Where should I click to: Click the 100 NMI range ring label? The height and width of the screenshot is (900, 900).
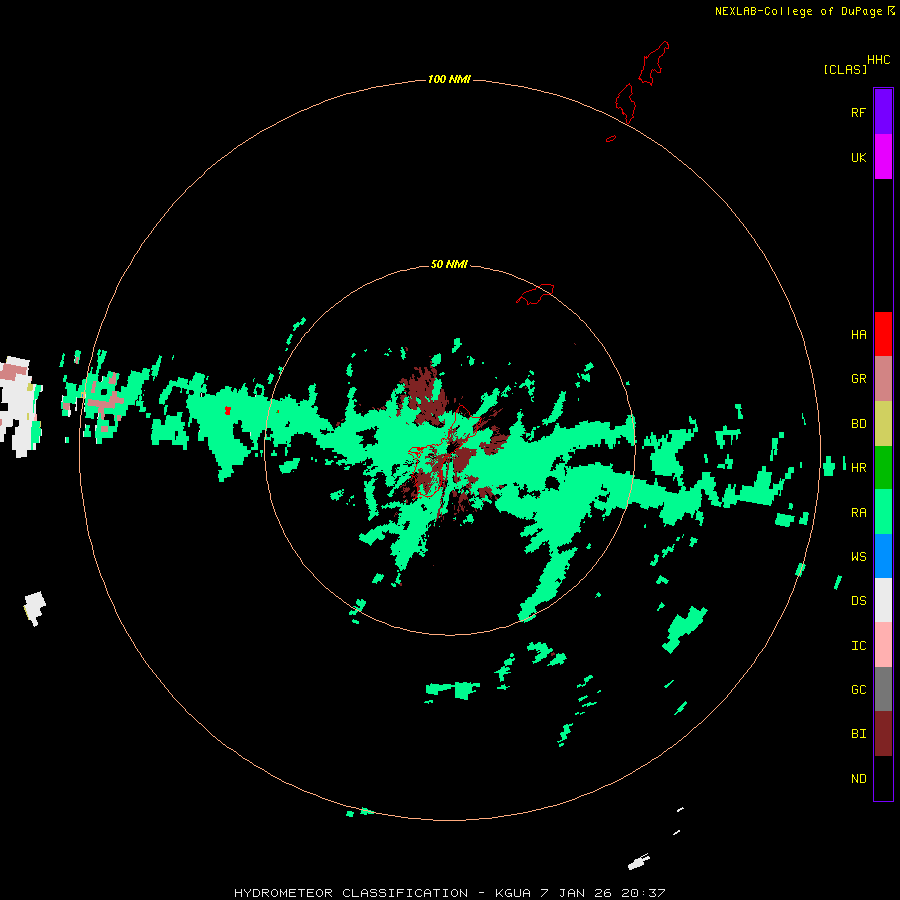(449, 79)
